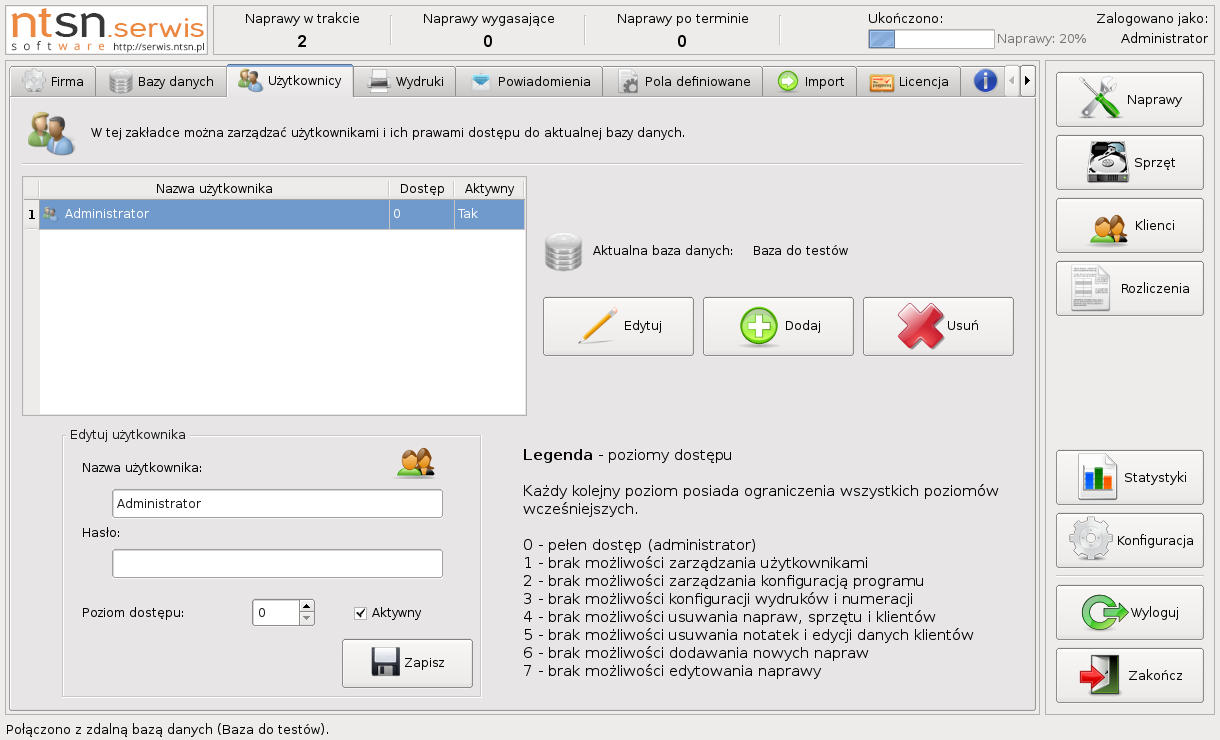Open the Sprzęt hardware section
1220x740 pixels.
click(x=1129, y=162)
